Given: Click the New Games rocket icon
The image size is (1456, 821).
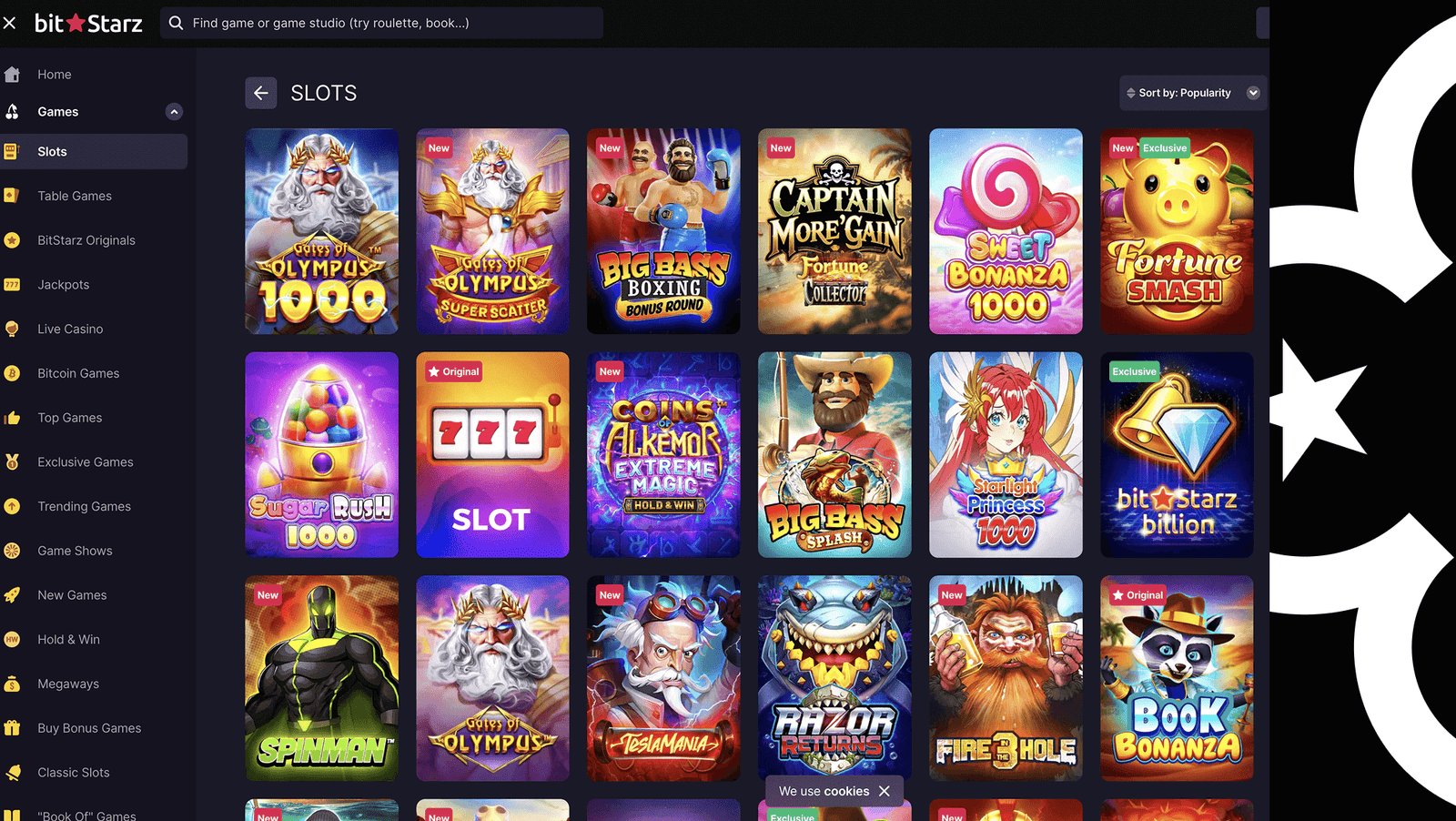Looking at the screenshot, I should (x=12, y=595).
